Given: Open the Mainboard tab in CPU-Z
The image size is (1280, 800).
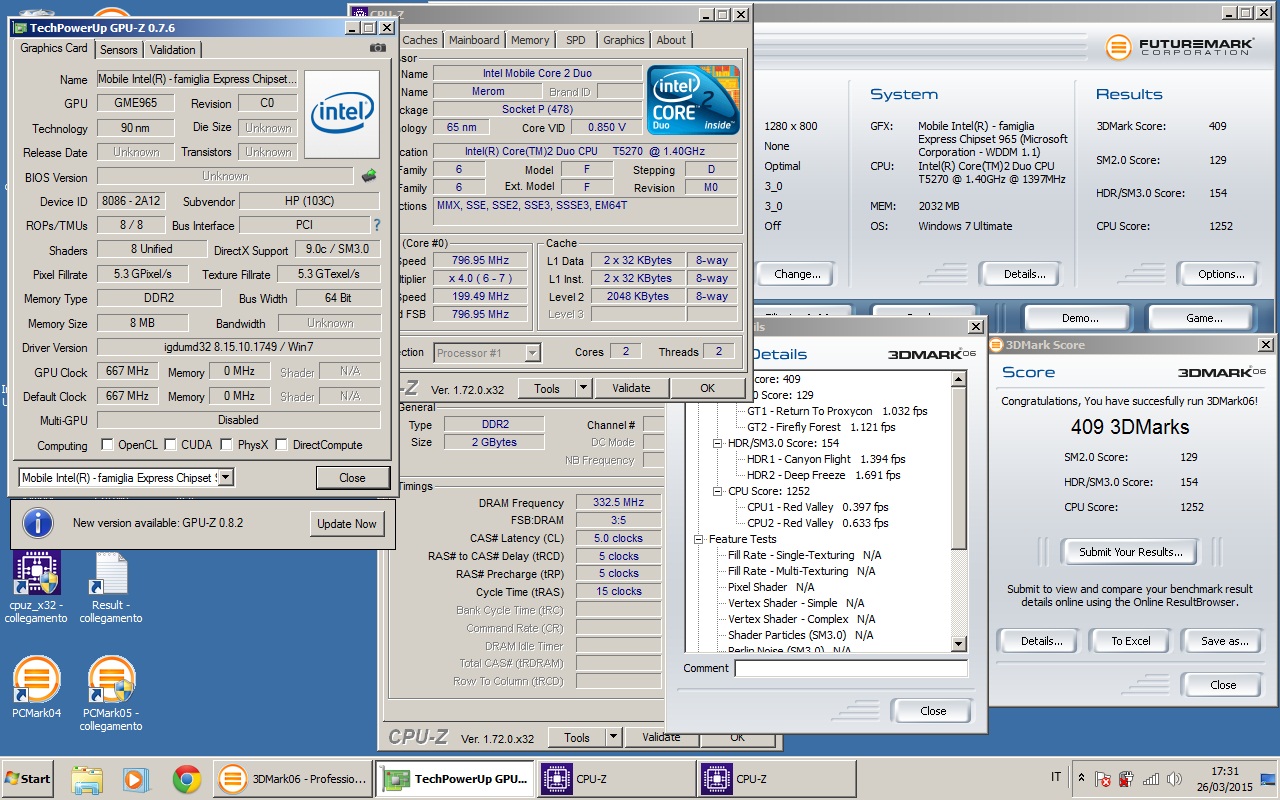Looking at the screenshot, I should click(x=474, y=40).
